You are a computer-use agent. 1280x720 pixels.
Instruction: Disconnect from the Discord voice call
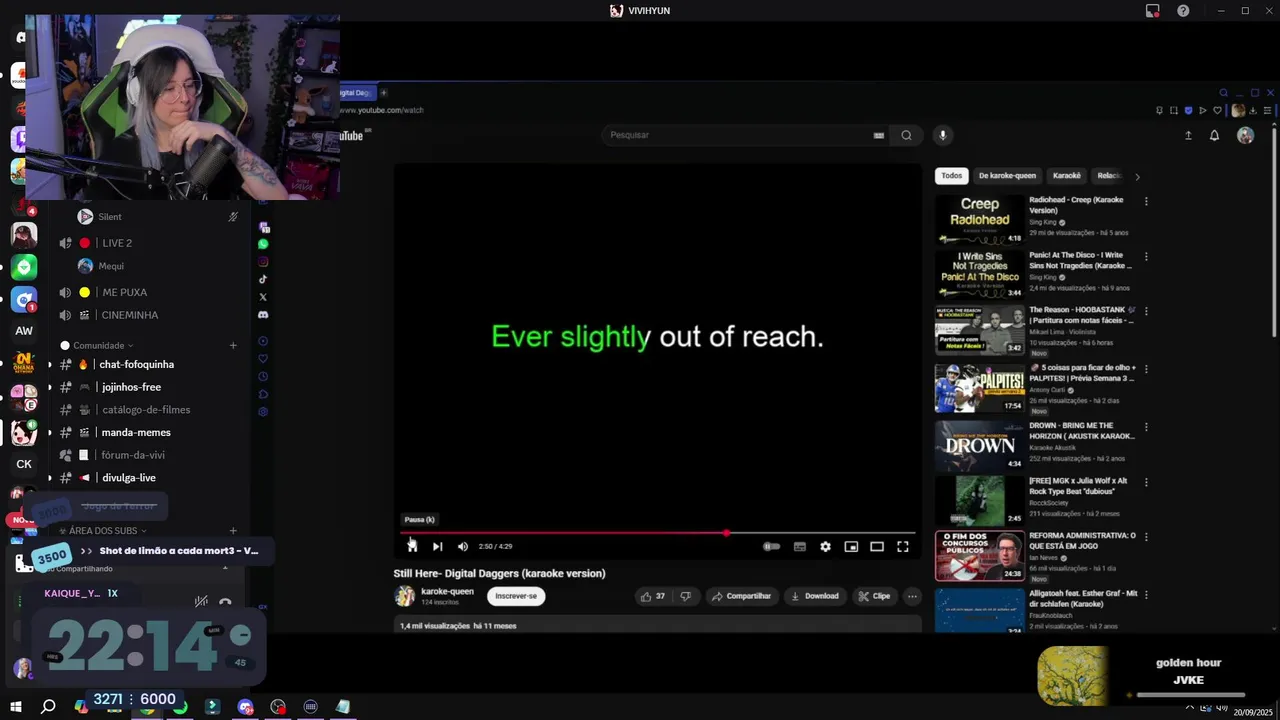tap(225, 601)
